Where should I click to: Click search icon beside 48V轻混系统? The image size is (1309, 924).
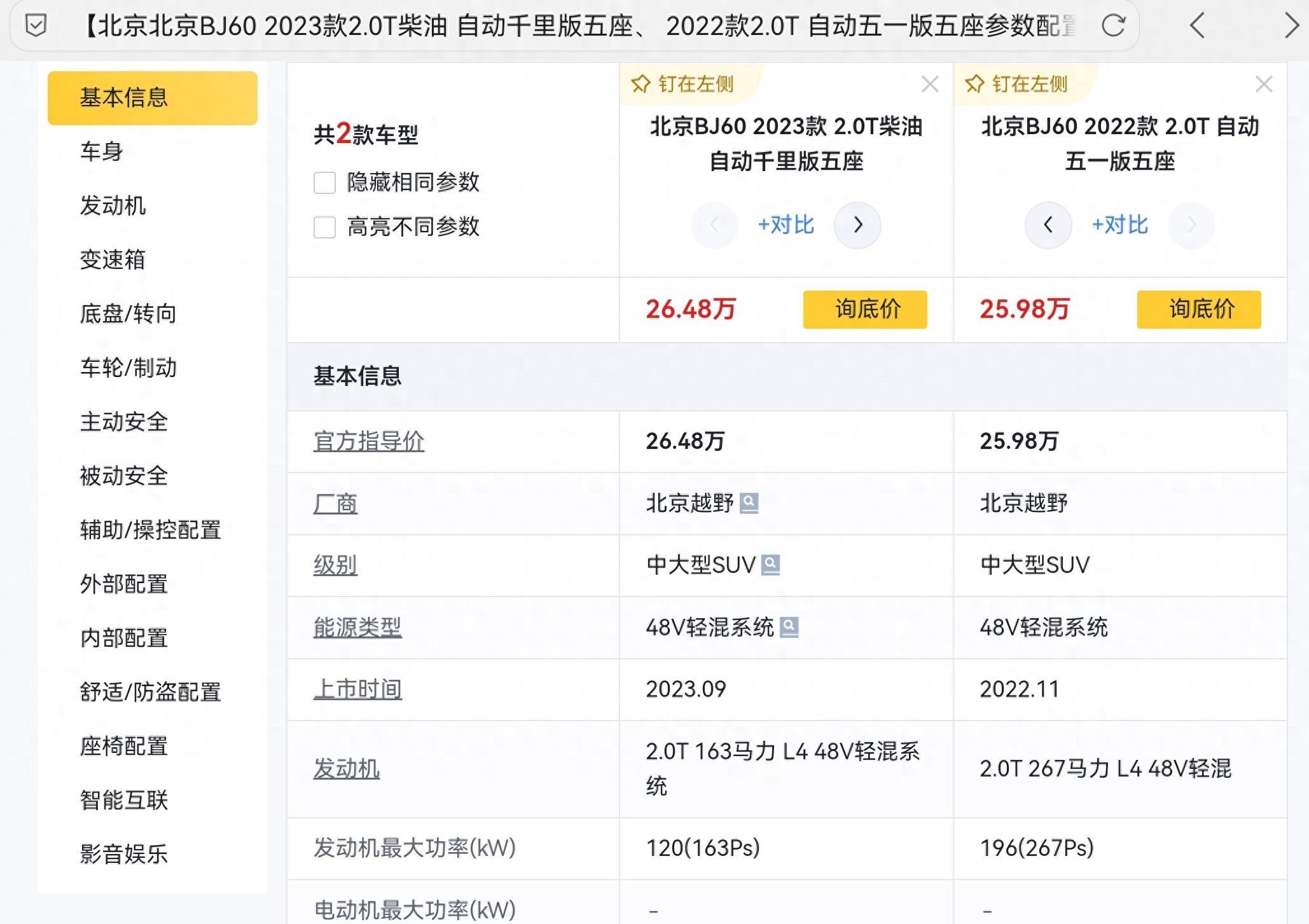click(x=789, y=627)
